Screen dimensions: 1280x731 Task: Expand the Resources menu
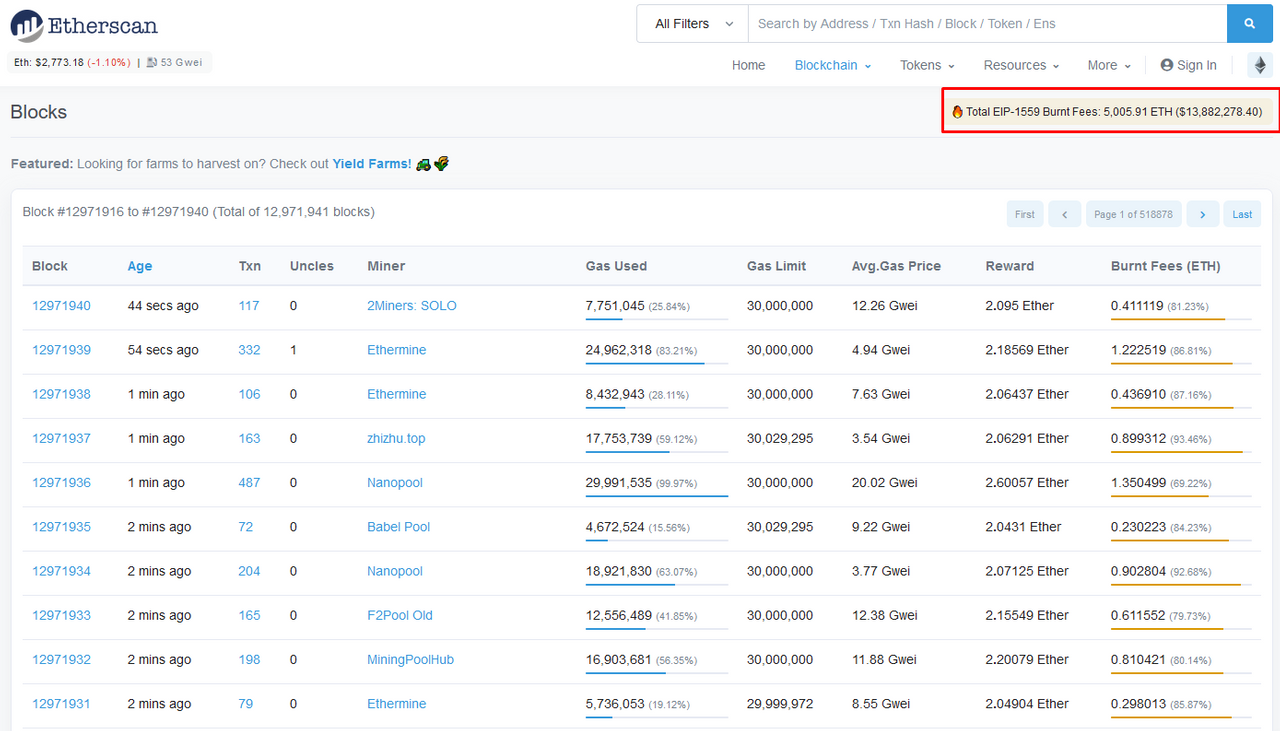(1021, 65)
